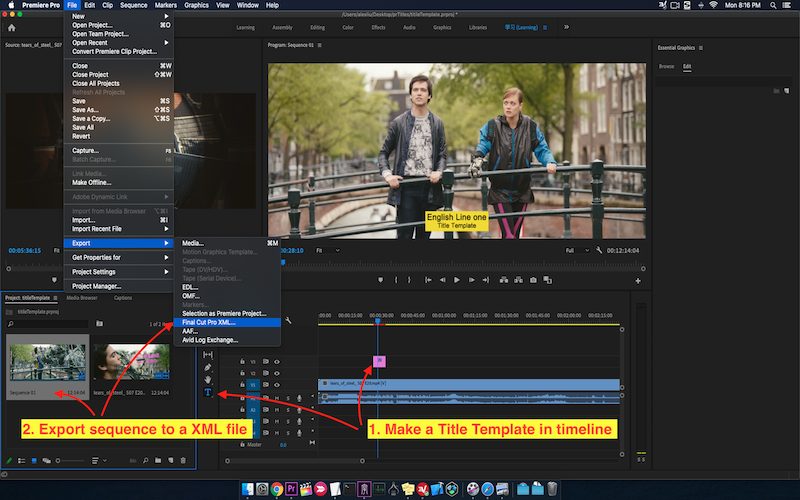Toggle V3 track output eye icon
Viewport: 800px width, 500px height.
point(277,362)
